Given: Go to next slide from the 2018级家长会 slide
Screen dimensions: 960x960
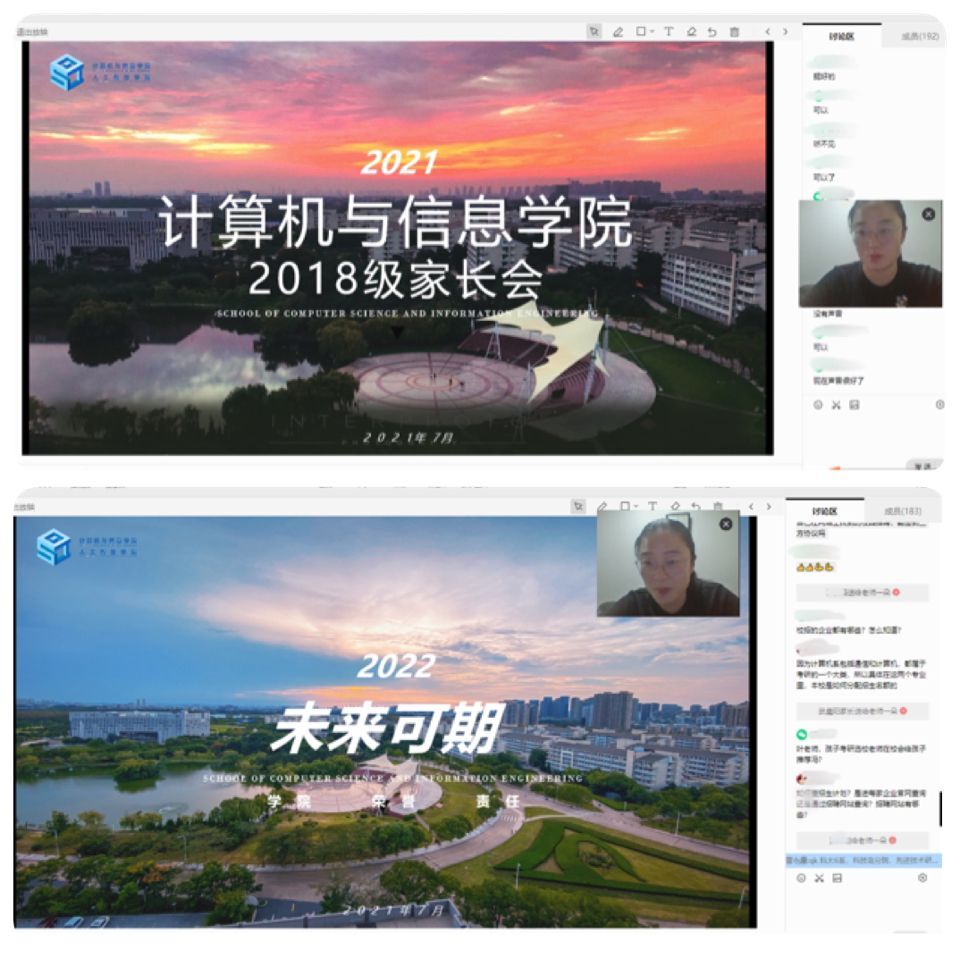Looking at the screenshot, I should (x=785, y=32).
